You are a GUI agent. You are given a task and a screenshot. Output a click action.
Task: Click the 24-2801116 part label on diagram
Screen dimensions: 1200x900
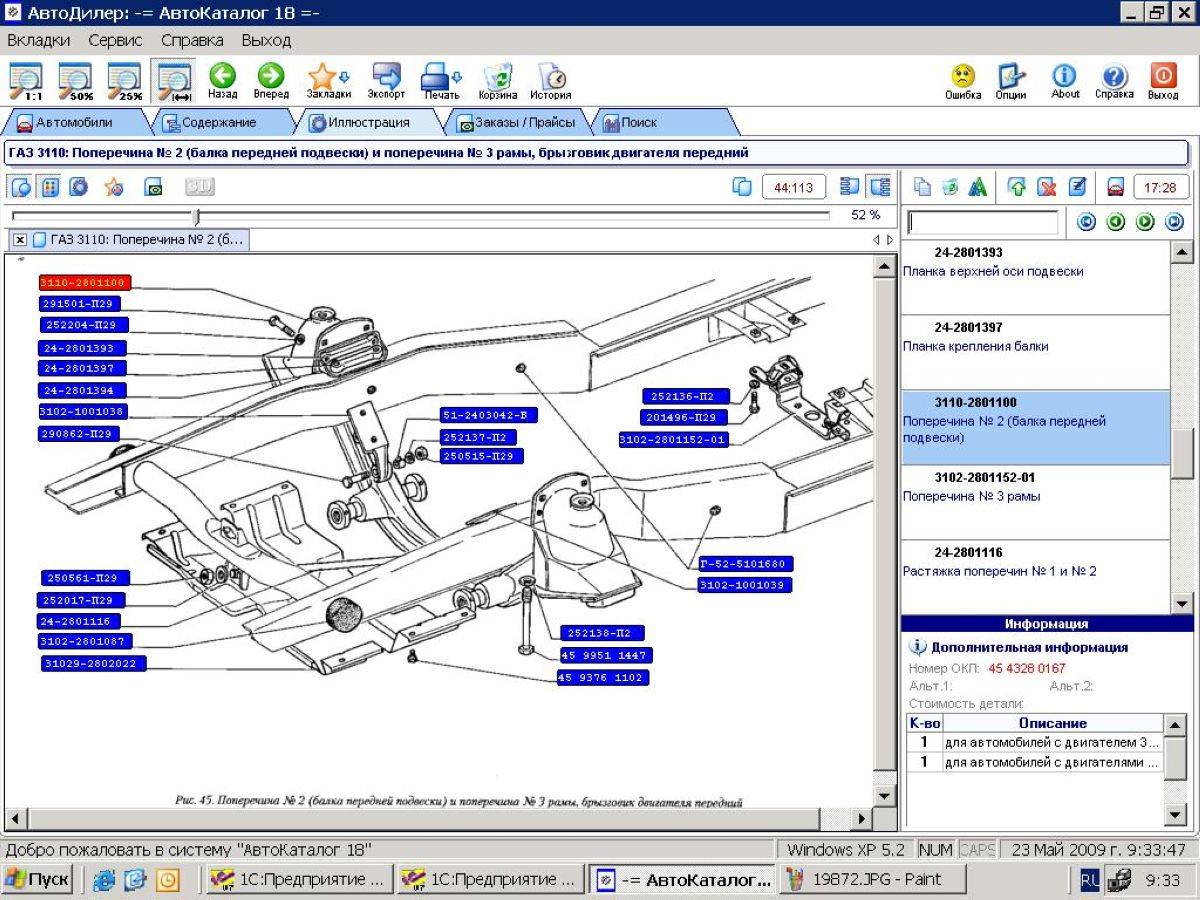[x=77, y=621]
